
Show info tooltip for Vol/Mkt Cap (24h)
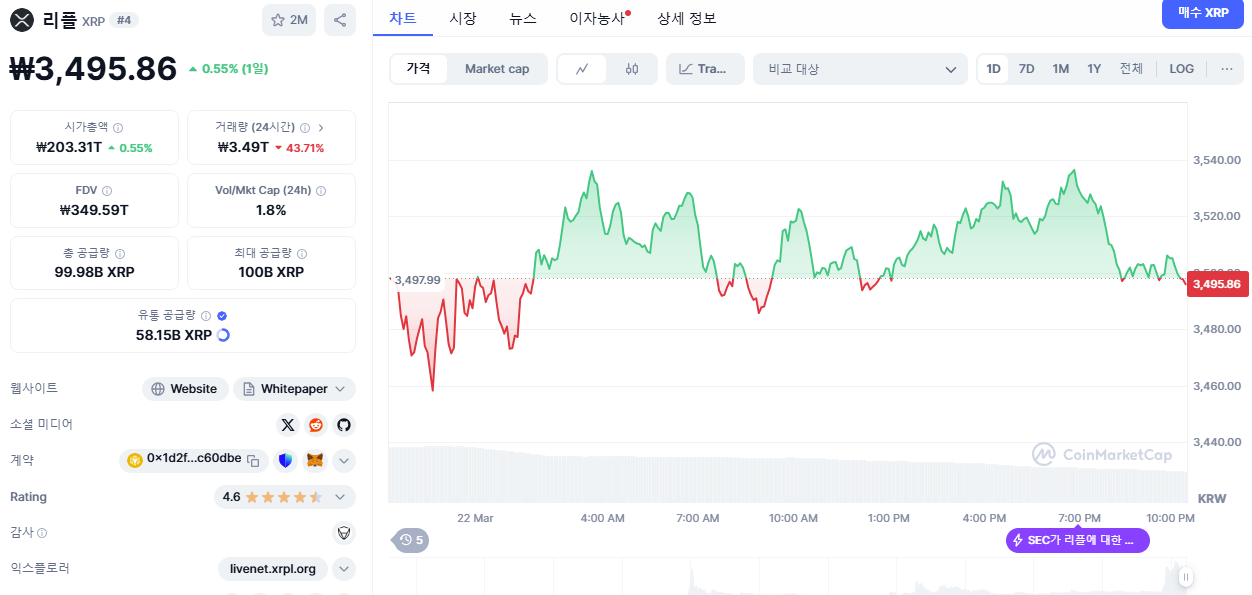(321, 191)
